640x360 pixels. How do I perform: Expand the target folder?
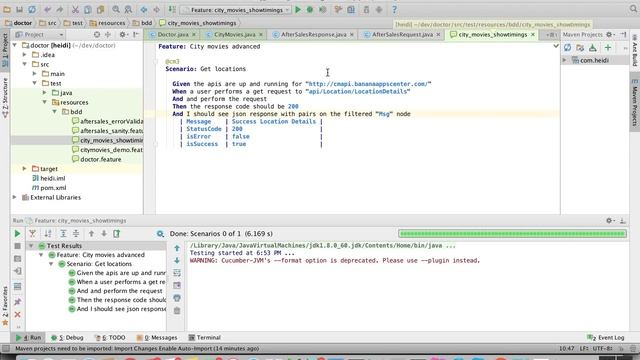pos(25,169)
